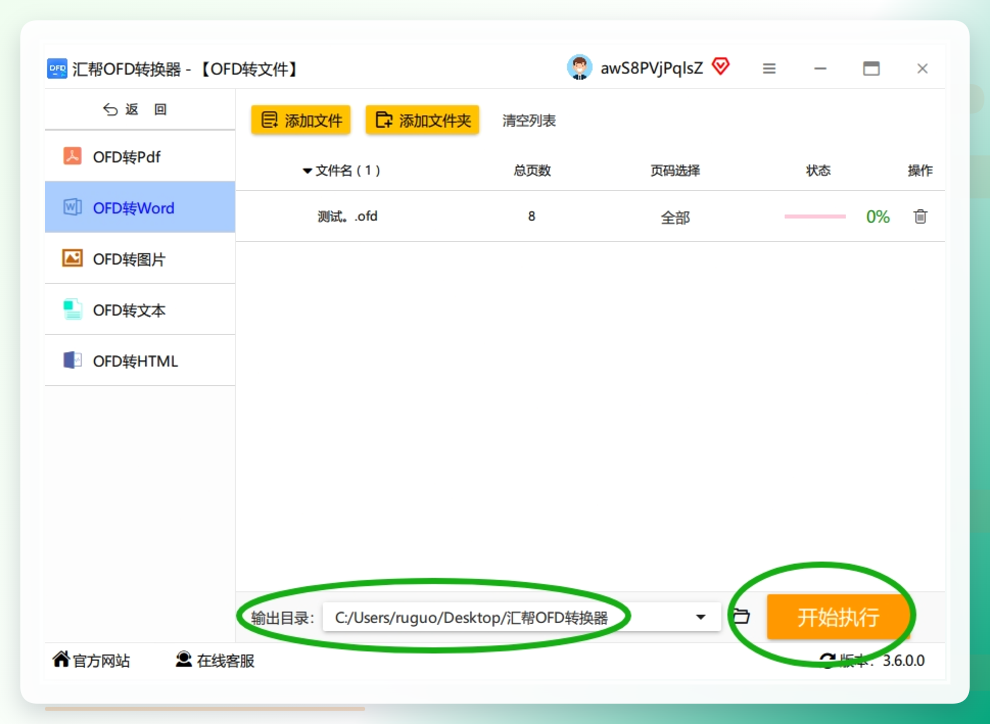Click the 状态 column header
Screen dimensions: 990x724
pyautogui.click(x=818, y=170)
